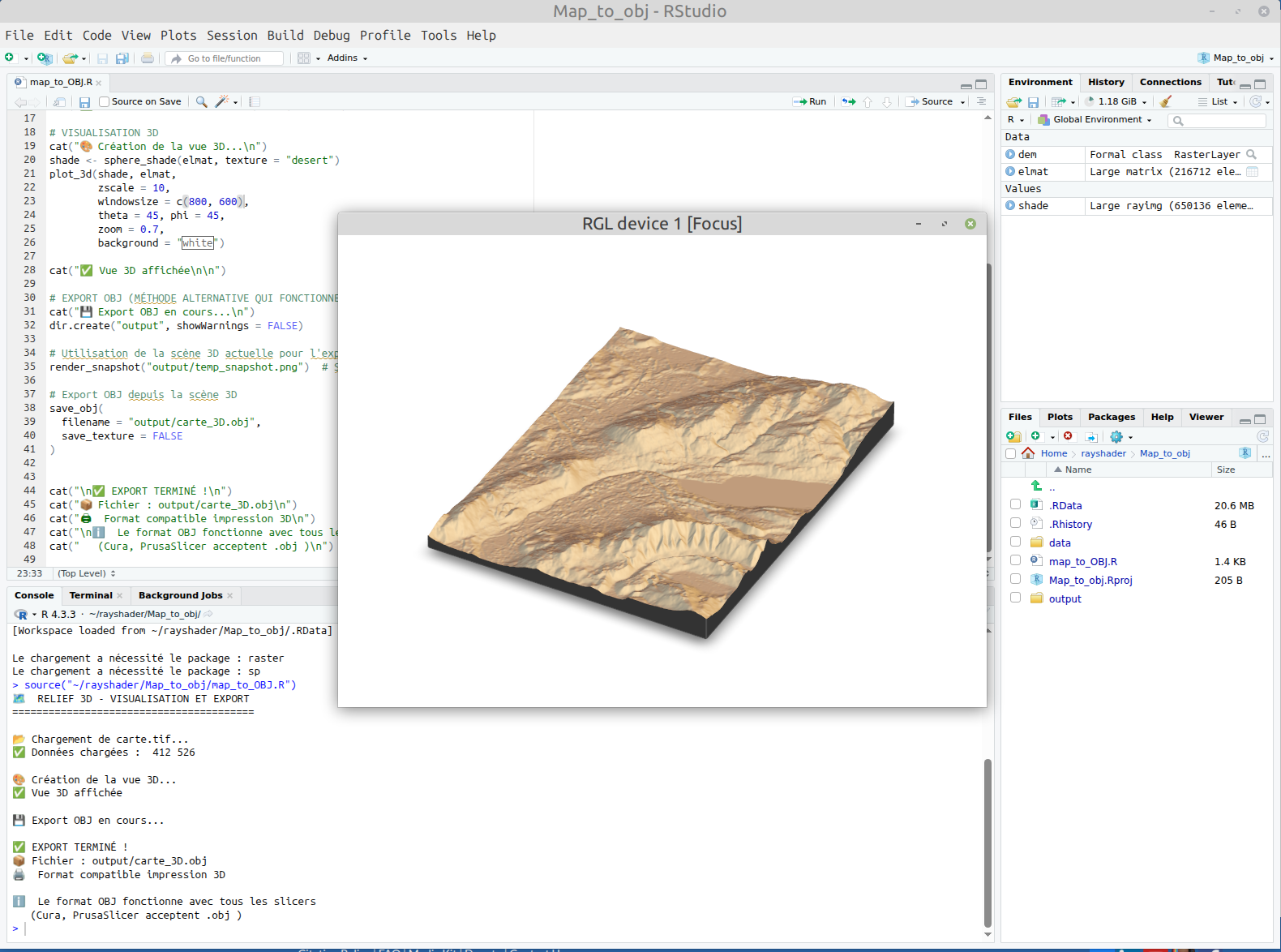Clear the workspace with the broom icon

click(x=1166, y=101)
